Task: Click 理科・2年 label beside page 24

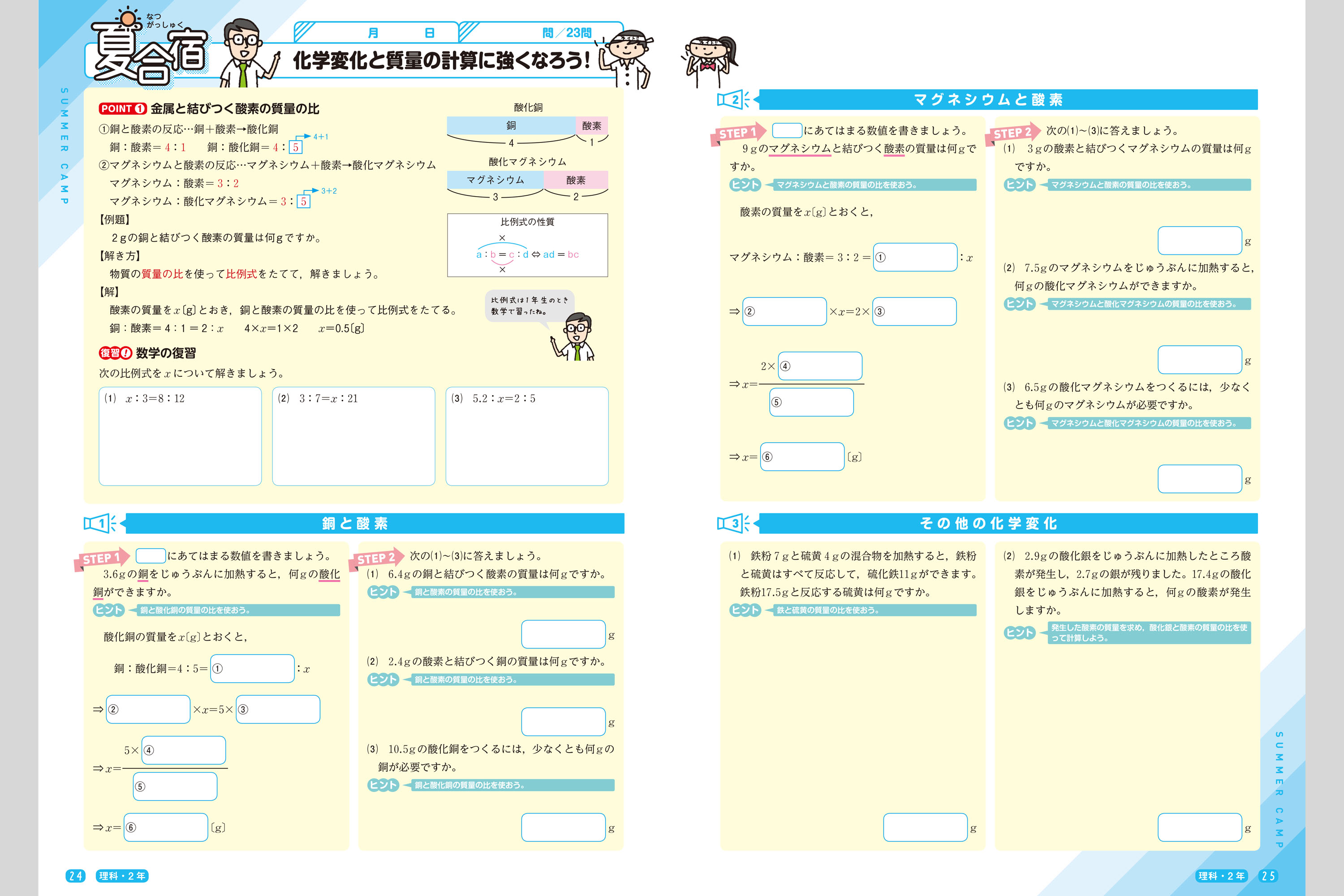Action: [x=122, y=876]
